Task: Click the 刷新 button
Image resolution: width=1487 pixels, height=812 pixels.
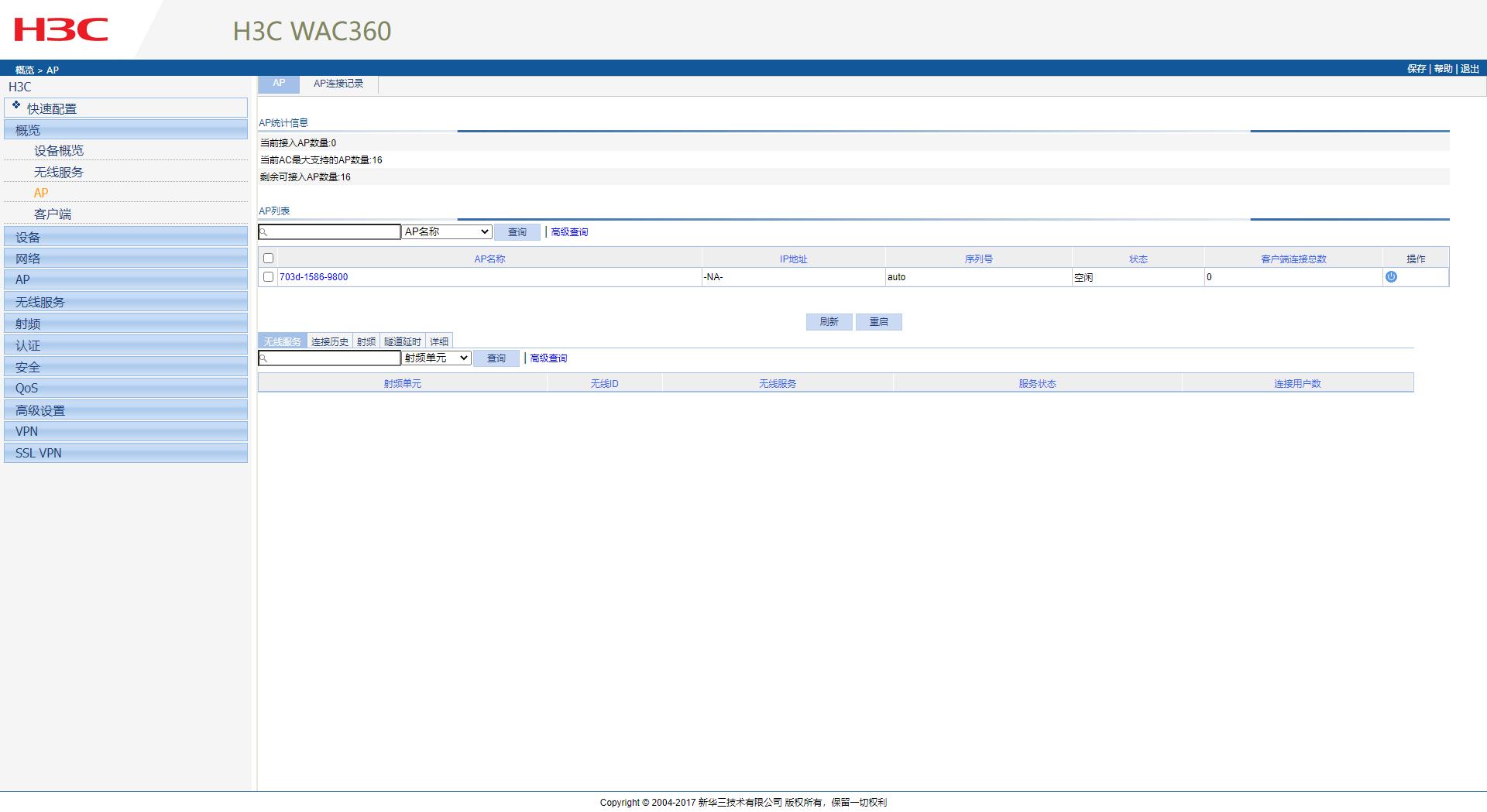Action: (x=829, y=322)
